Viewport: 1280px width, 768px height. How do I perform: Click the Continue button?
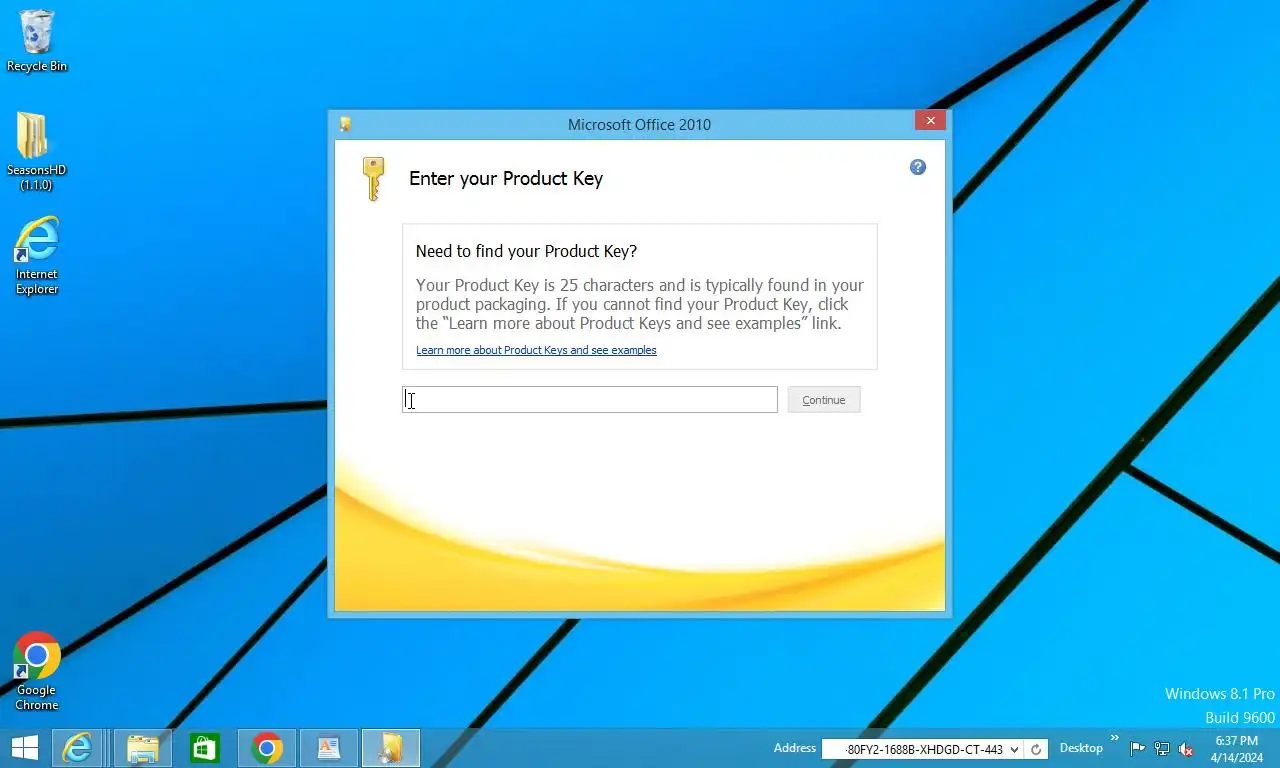click(824, 400)
